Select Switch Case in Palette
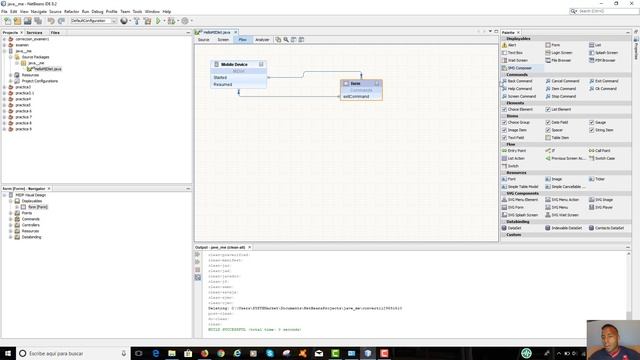The width and height of the screenshot is (640, 360). pos(602,158)
